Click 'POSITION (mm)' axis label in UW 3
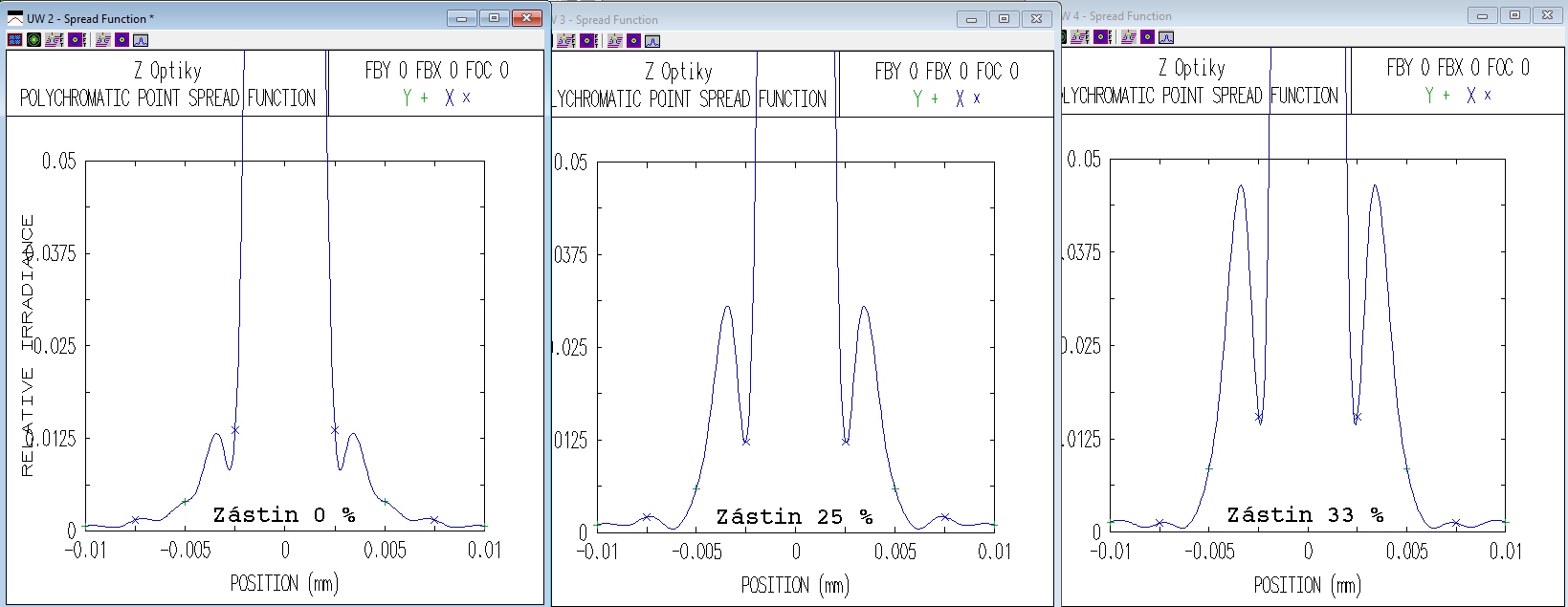Viewport: 1568px width, 607px height. pos(795,585)
